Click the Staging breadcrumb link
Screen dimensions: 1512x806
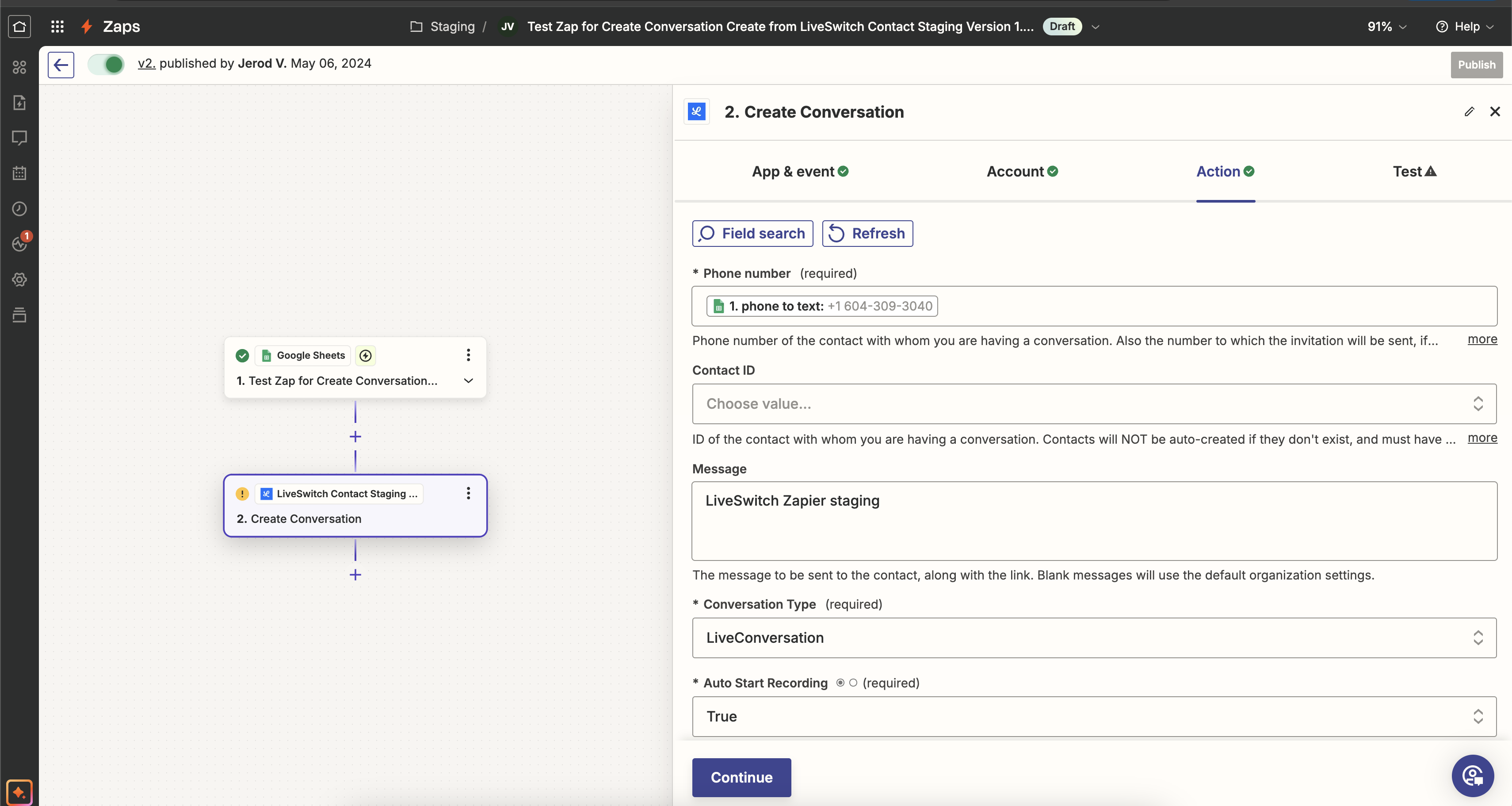point(453,27)
